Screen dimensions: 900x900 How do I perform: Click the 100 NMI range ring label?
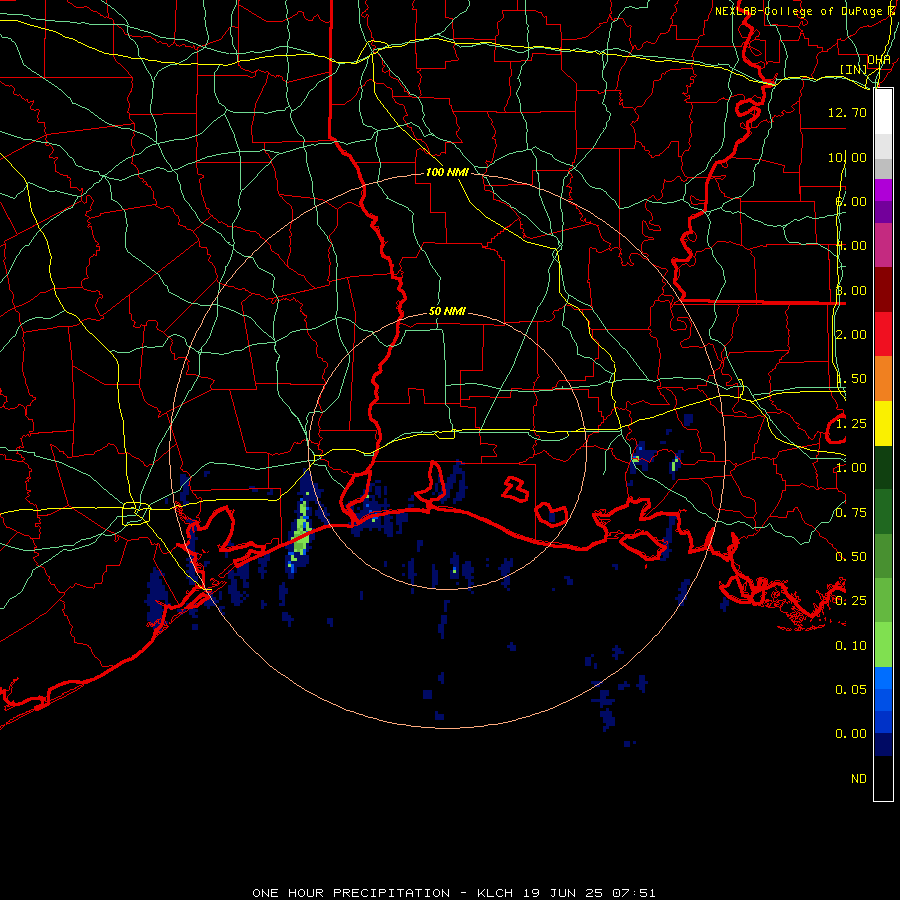pyautogui.click(x=447, y=172)
